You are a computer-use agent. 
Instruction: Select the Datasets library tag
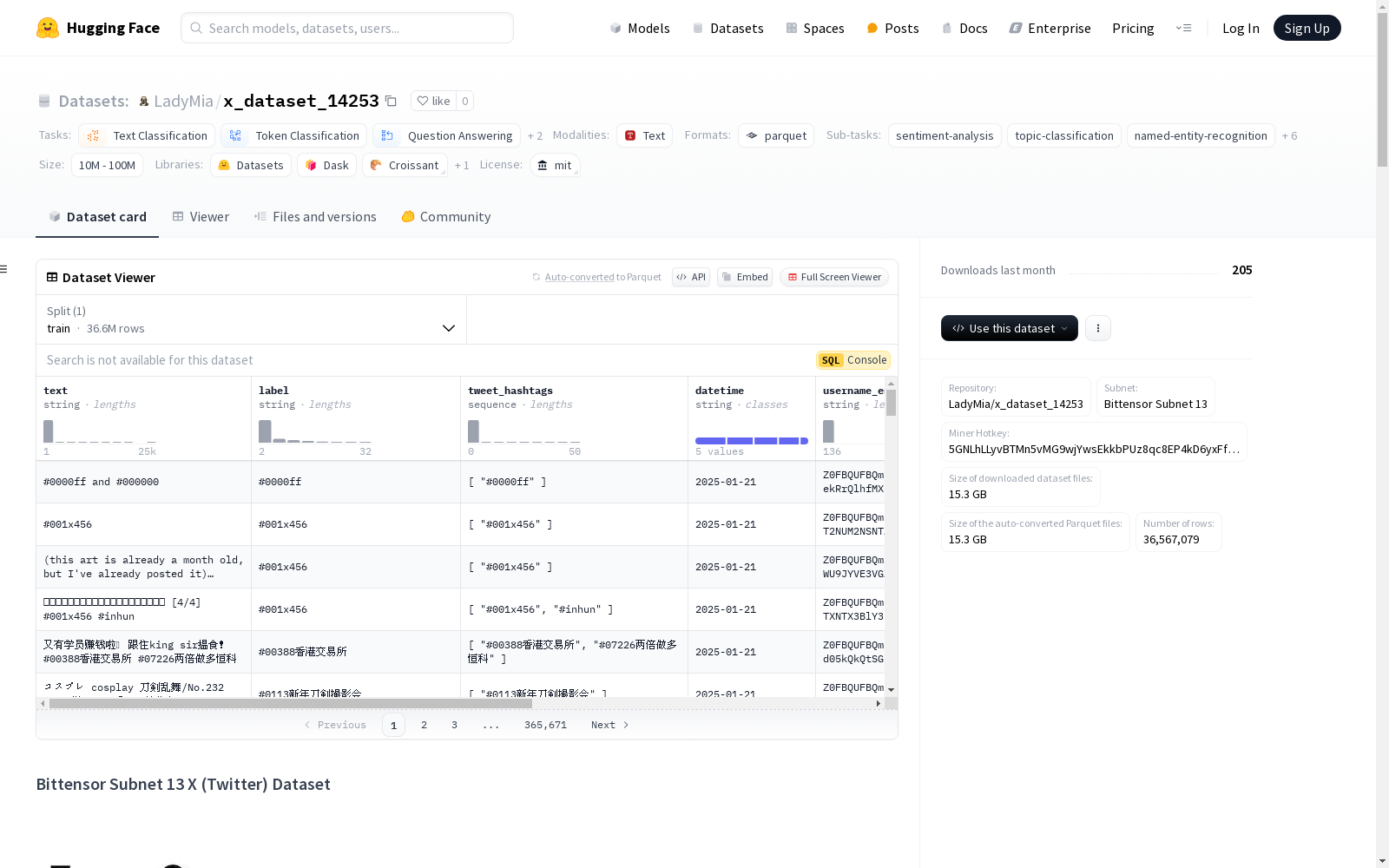(251, 165)
